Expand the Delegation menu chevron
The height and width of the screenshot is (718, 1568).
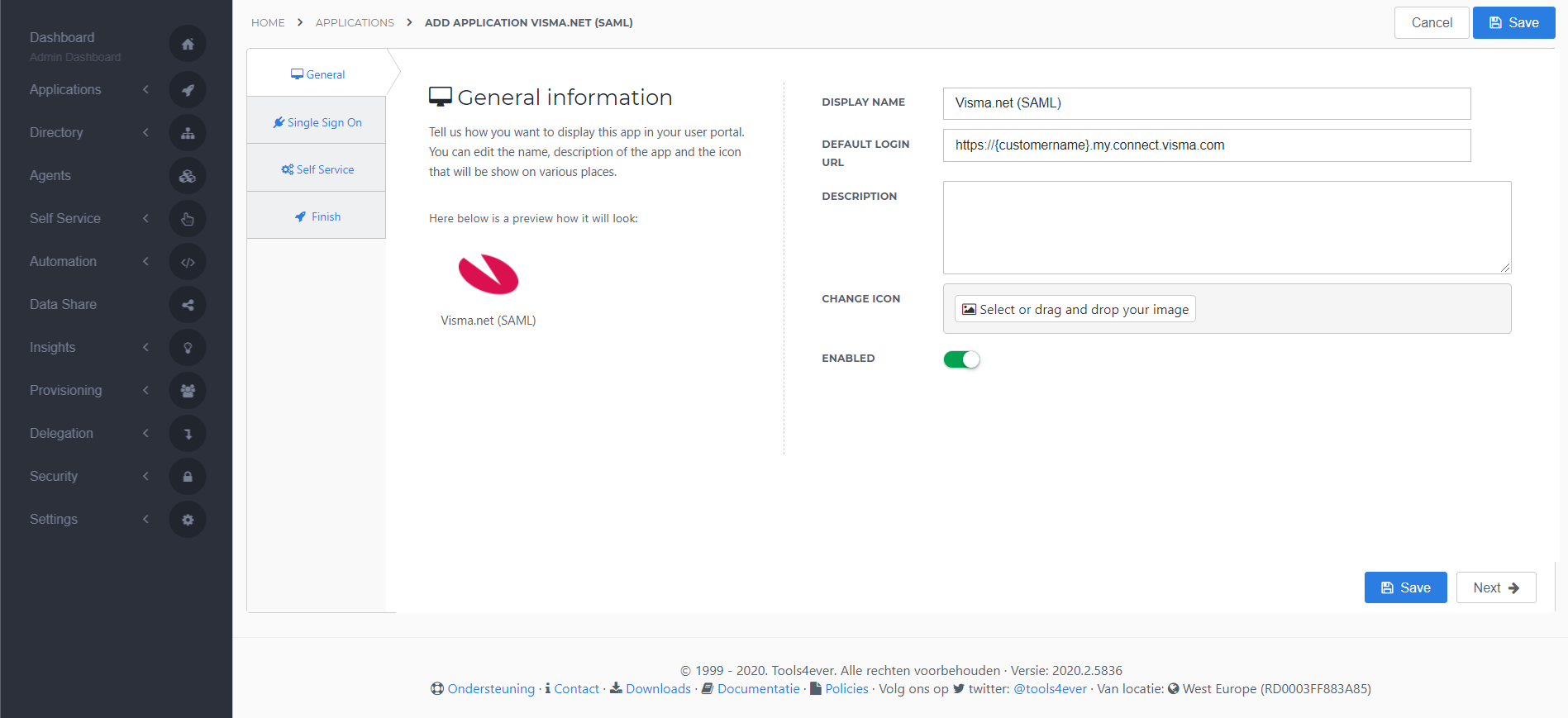pyautogui.click(x=145, y=433)
